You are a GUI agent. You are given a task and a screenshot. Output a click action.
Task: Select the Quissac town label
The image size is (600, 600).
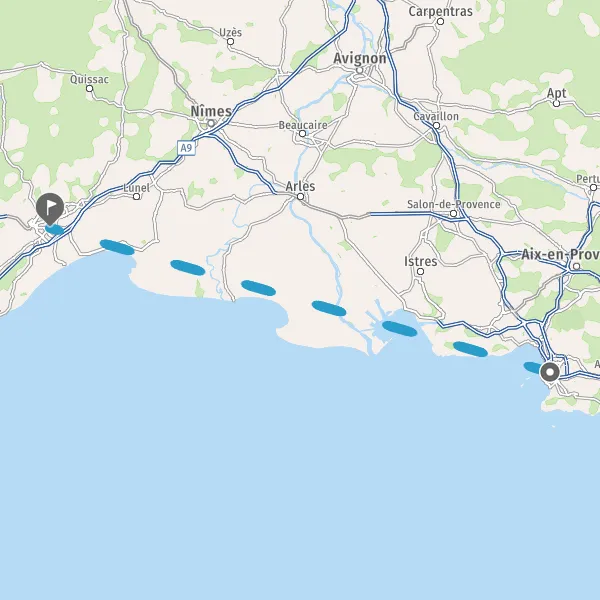click(89, 79)
